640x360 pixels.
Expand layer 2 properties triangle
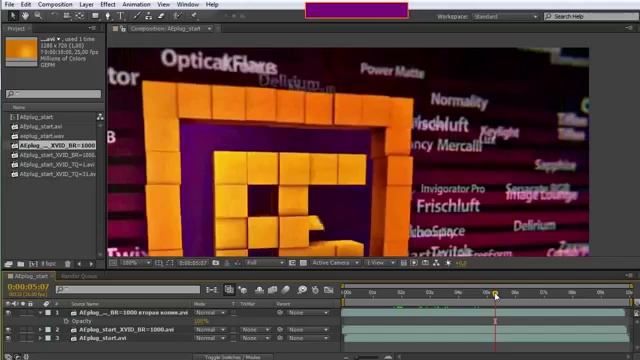40,329
